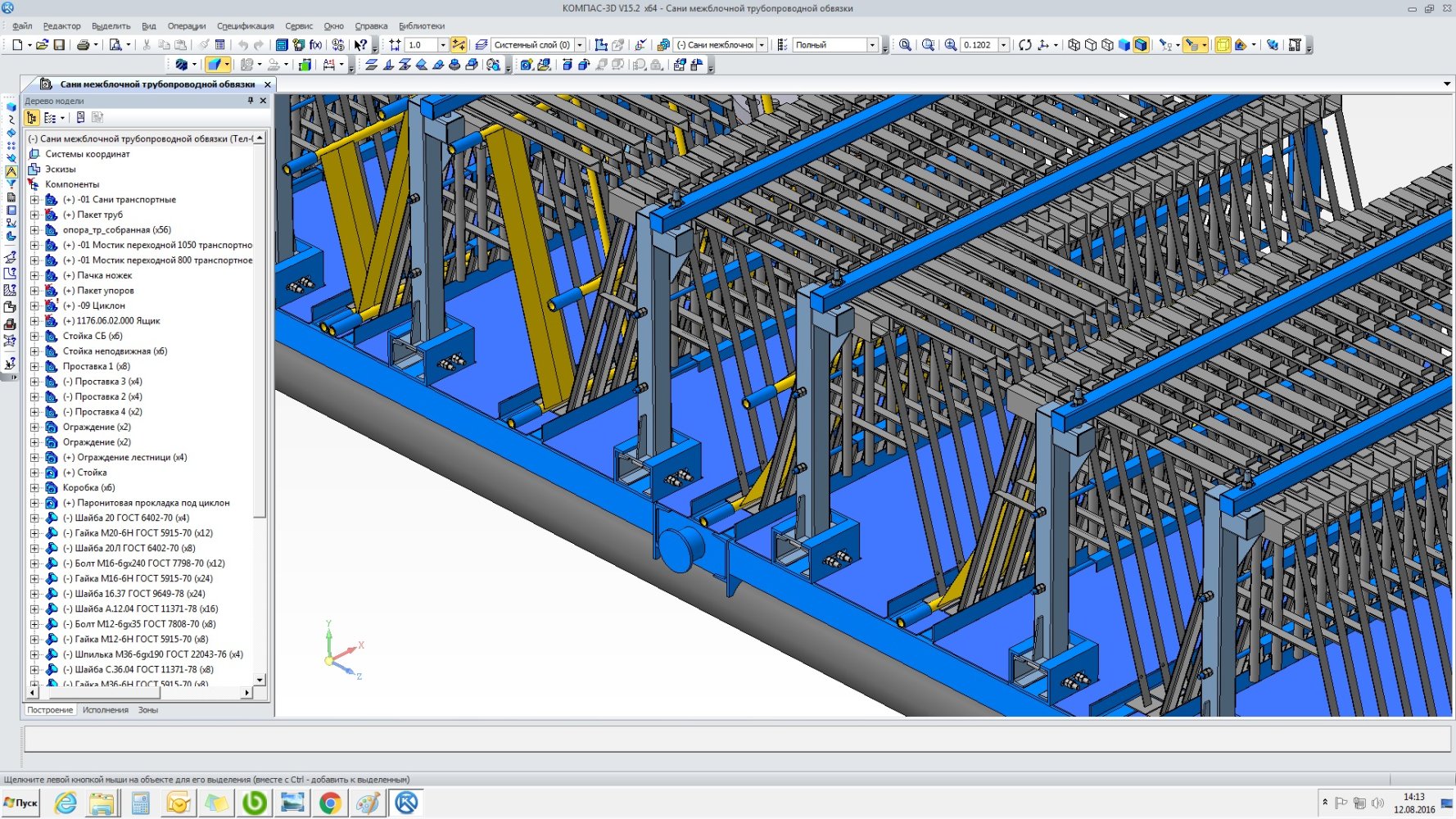Click the context help arrow icon
The image size is (1456, 819).
[x=360, y=45]
